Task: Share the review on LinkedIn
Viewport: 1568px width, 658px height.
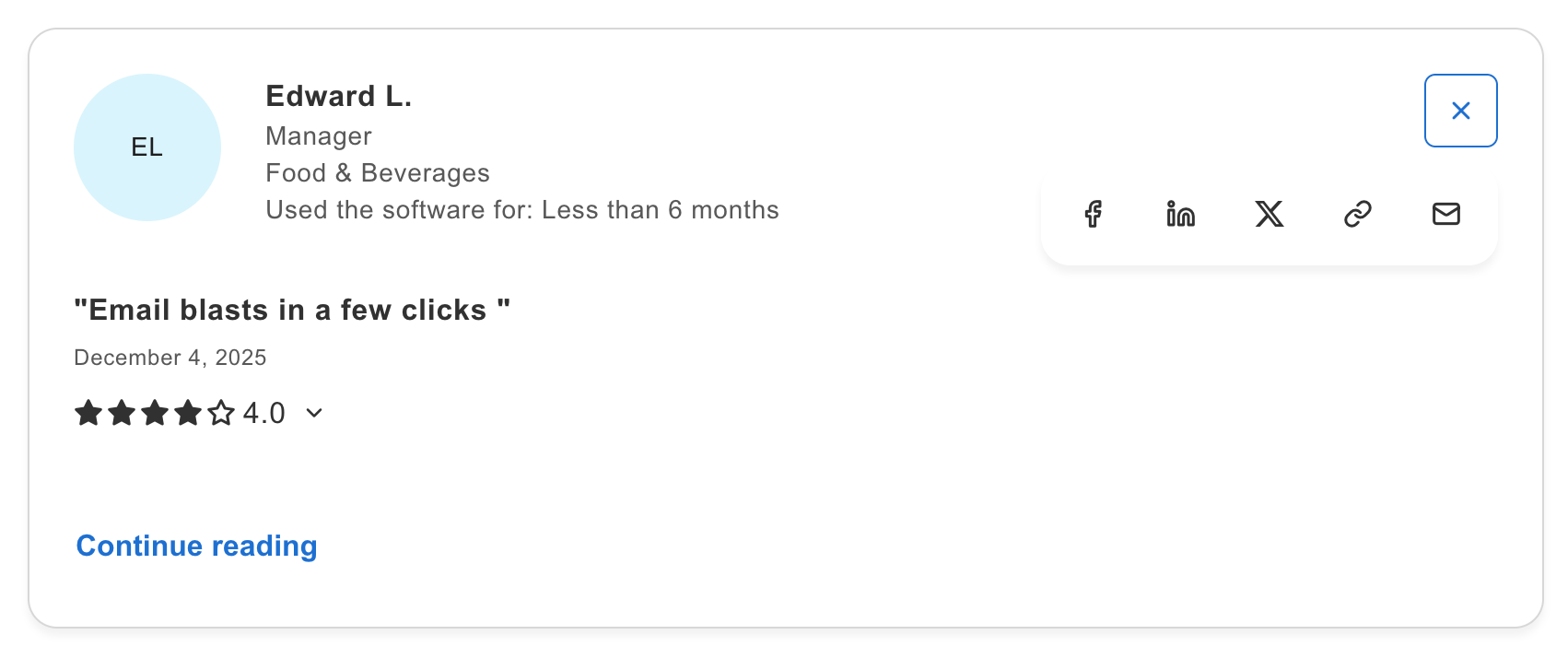Action: [x=1180, y=214]
